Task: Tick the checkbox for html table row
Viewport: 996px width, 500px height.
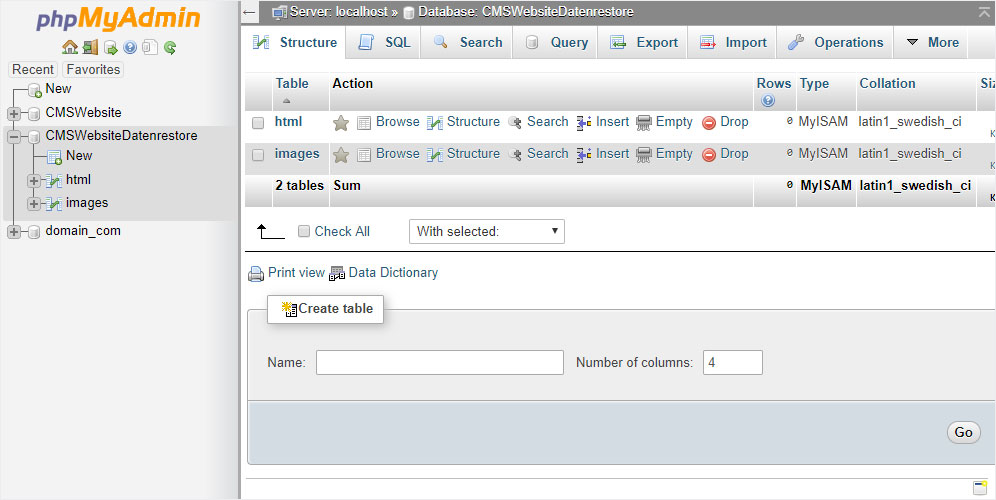Action: [x=258, y=123]
